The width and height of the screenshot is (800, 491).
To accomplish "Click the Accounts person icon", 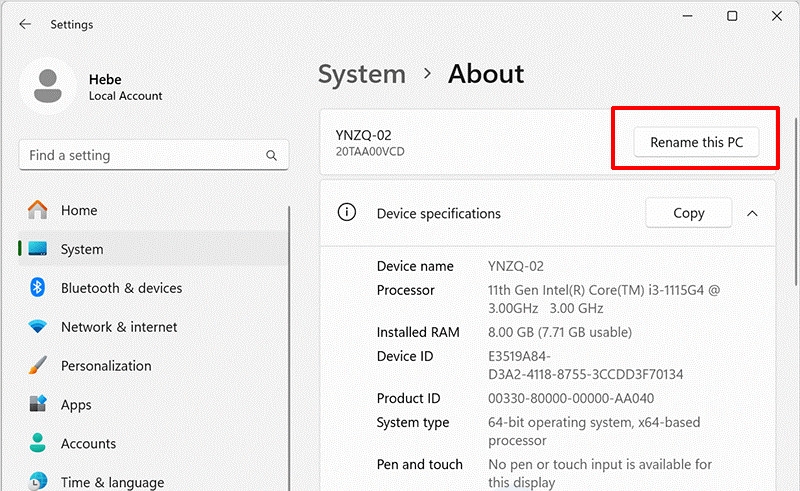I will coord(38,443).
